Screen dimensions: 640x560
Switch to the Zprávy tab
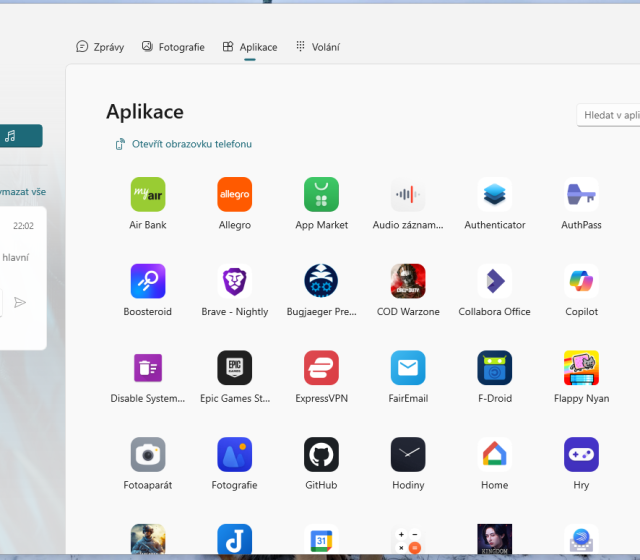[x=100, y=47]
